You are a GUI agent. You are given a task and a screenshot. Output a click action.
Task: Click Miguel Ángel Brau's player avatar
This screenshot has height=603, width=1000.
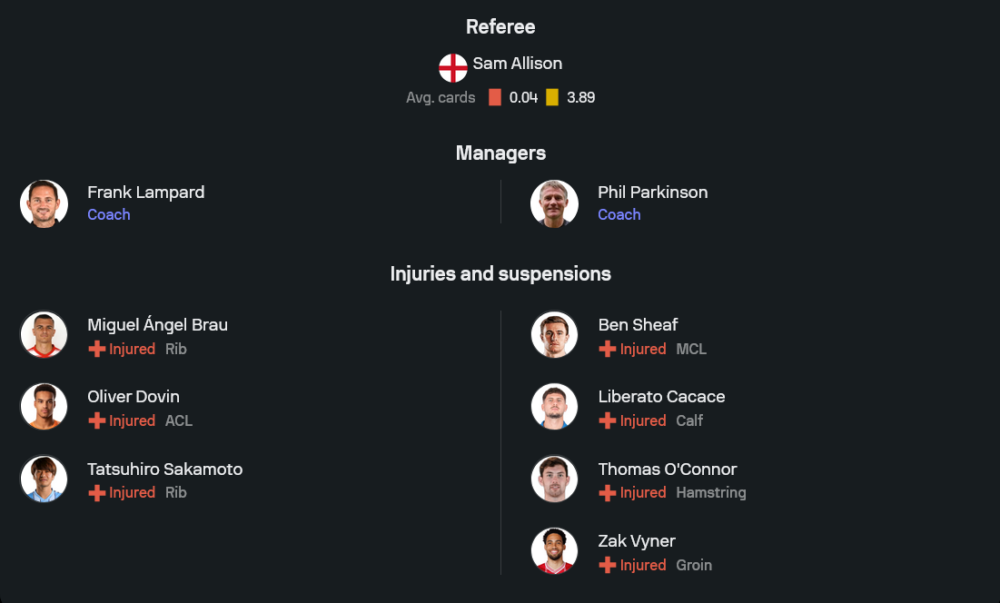[44, 335]
